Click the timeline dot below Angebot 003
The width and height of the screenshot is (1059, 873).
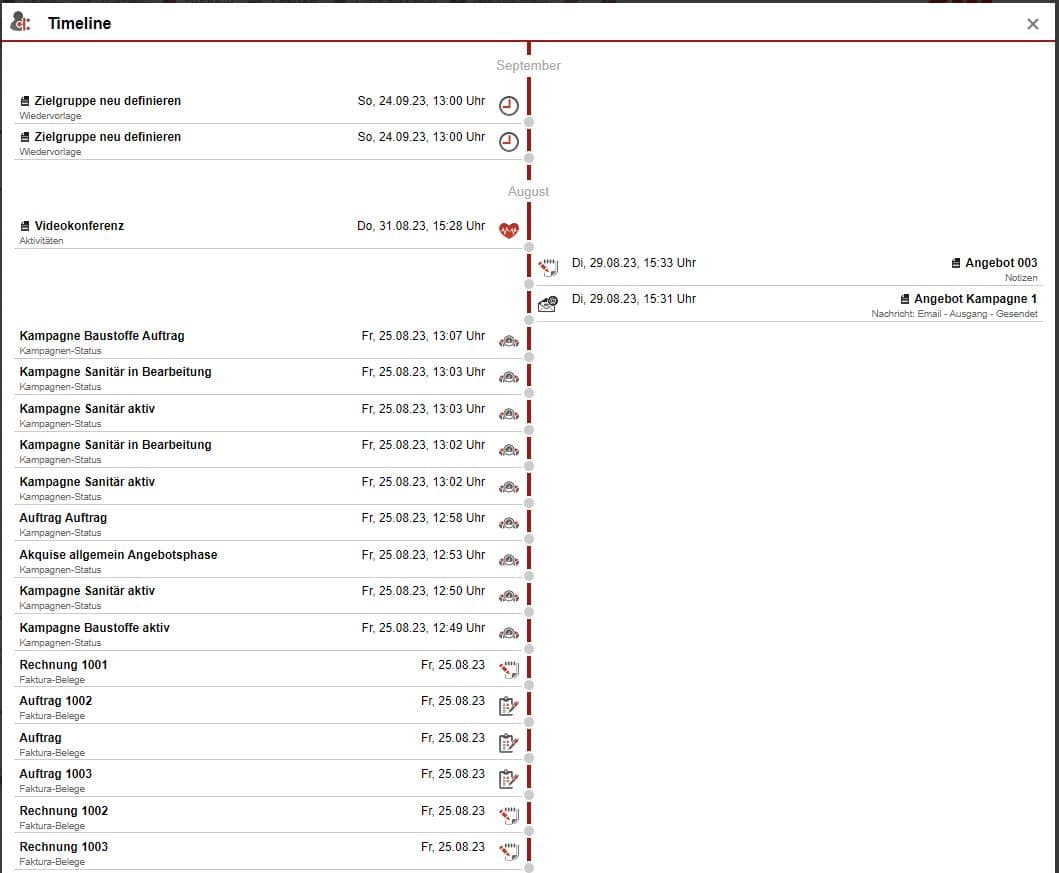(529, 284)
